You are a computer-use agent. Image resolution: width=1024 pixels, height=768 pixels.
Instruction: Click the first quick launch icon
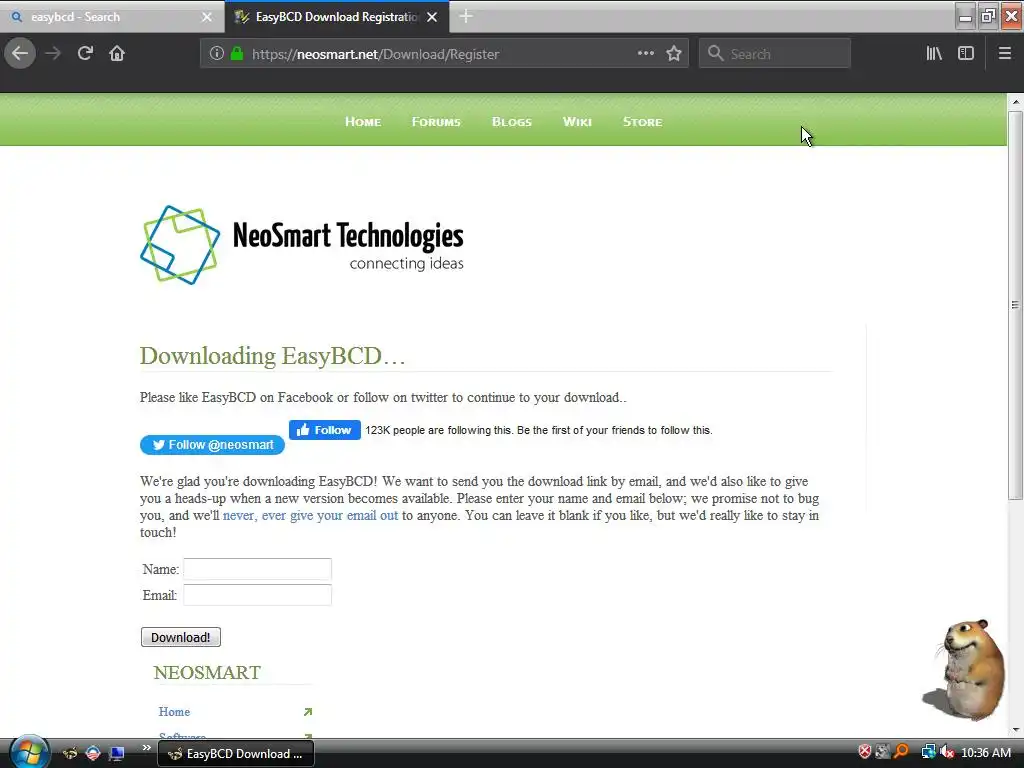pos(70,753)
